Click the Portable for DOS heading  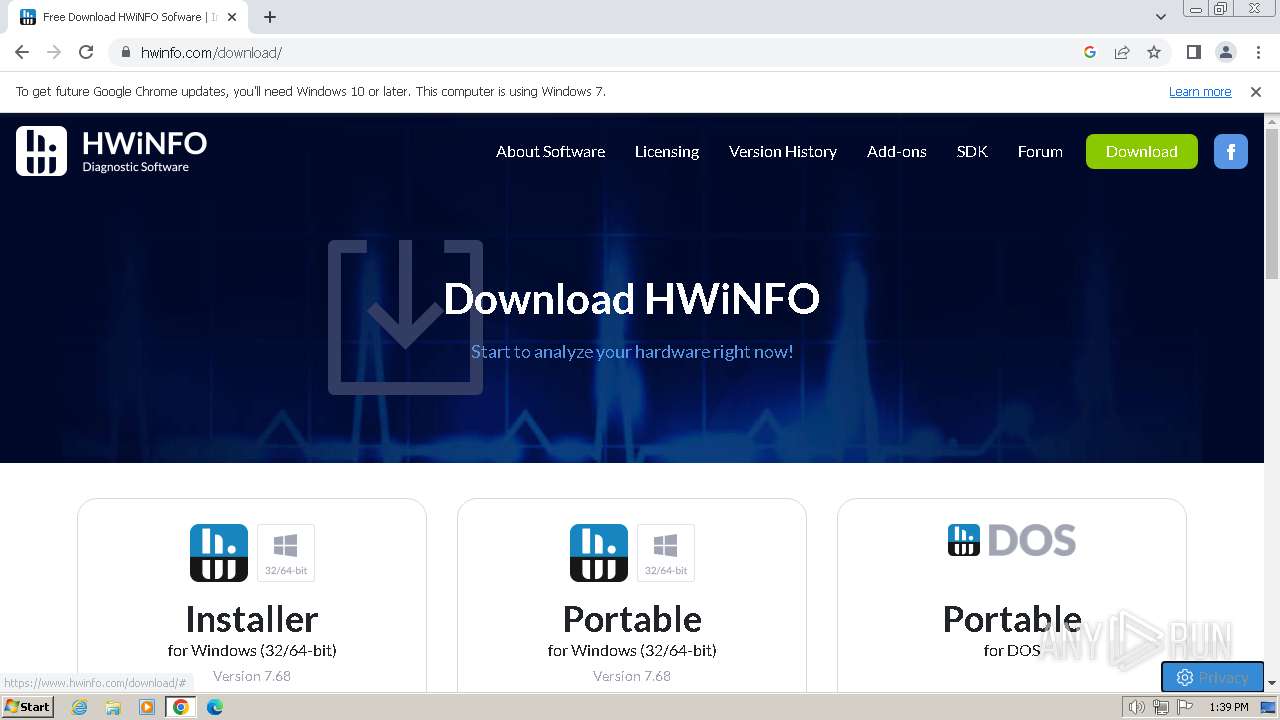tap(1012, 619)
